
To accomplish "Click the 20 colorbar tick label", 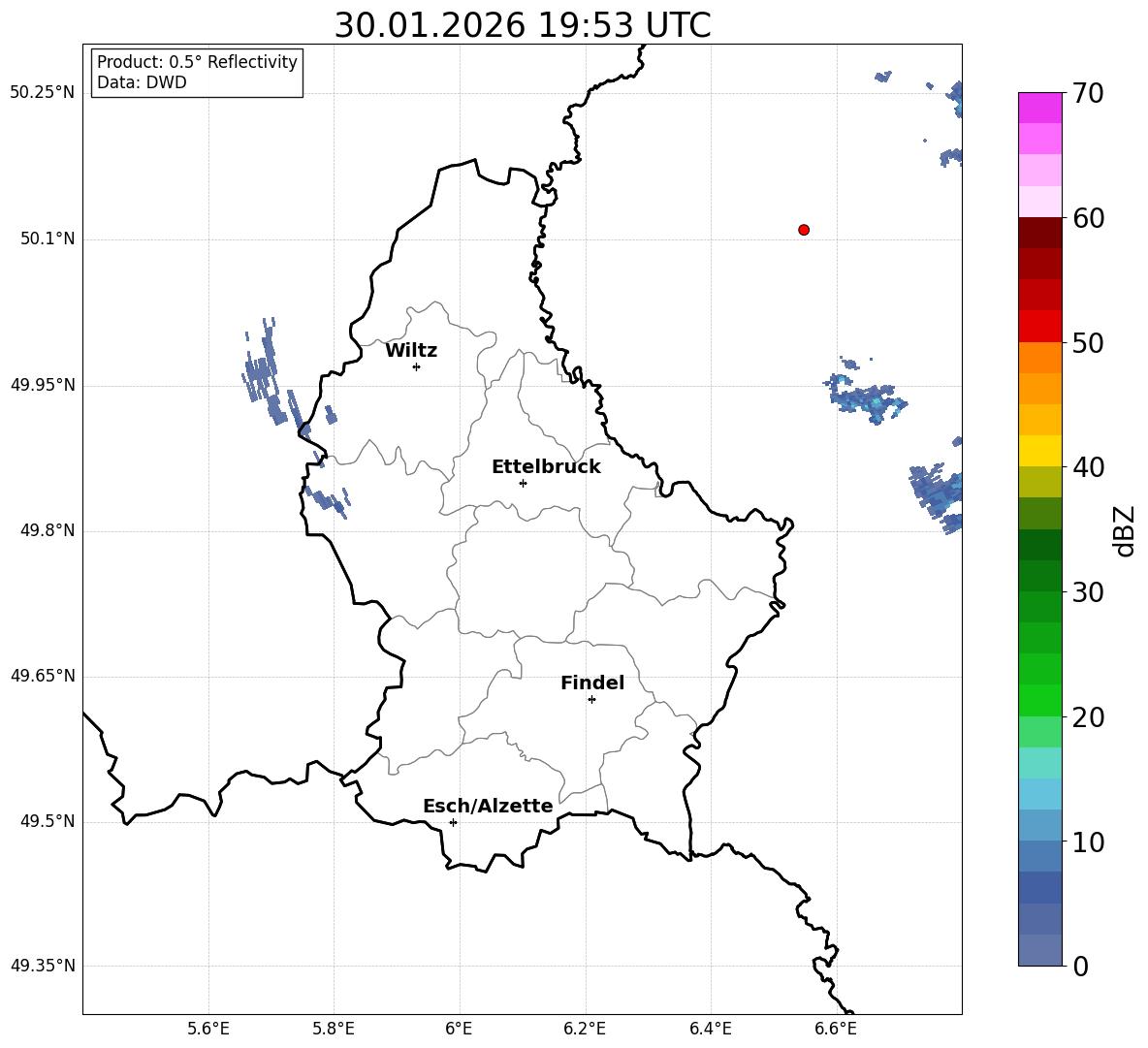I will [1088, 717].
